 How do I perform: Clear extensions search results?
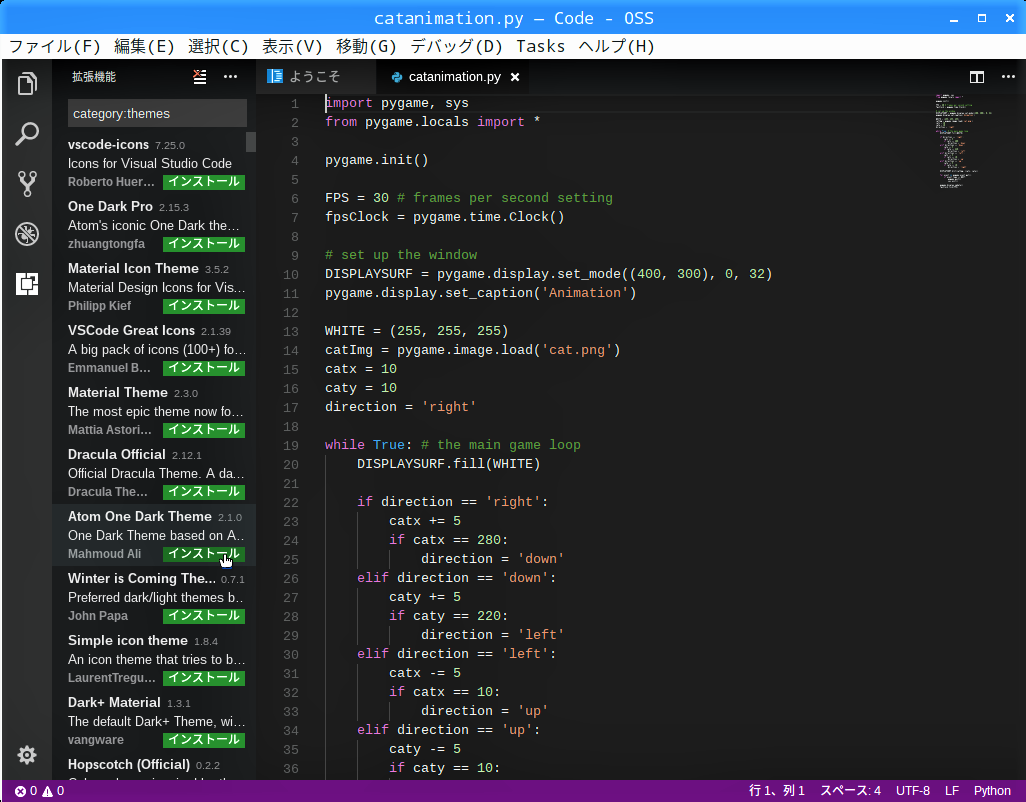click(200, 77)
